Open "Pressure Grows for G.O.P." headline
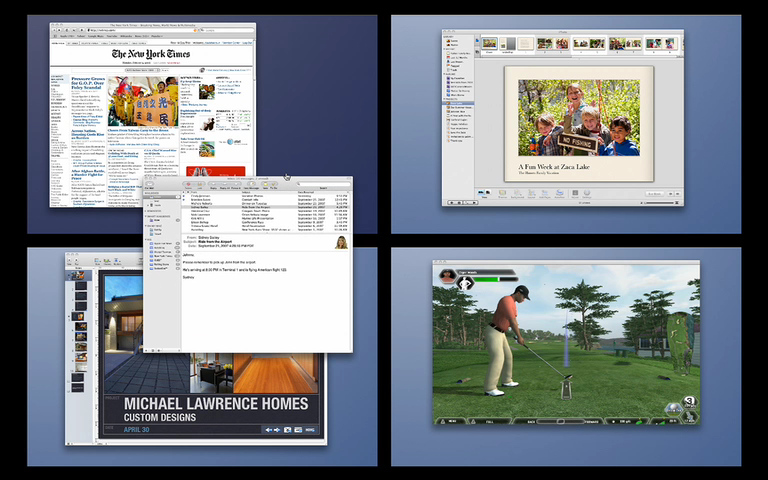The image size is (768, 480). pyautogui.click(x=88, y=83)
